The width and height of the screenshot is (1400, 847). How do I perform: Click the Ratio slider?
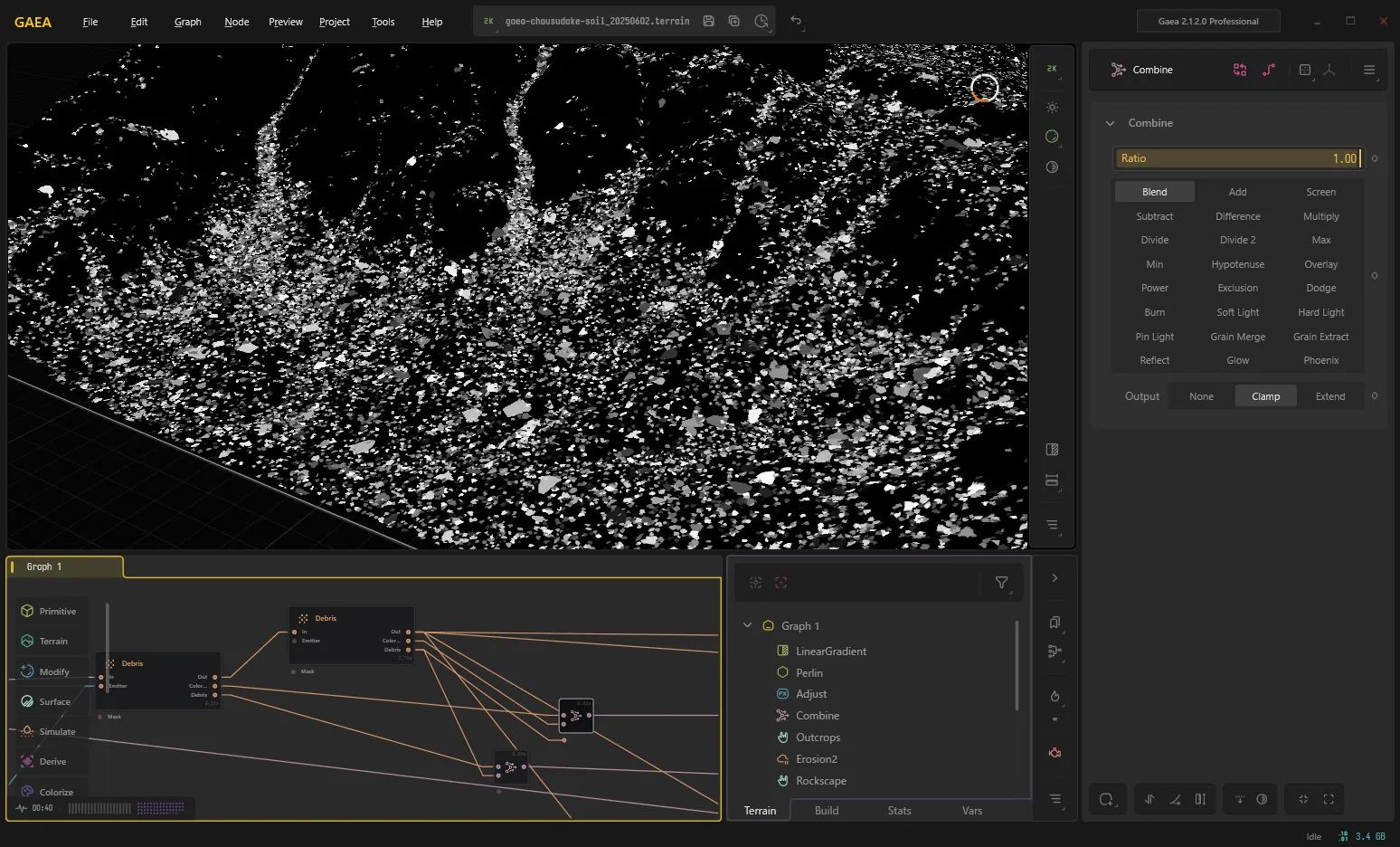1238,158
